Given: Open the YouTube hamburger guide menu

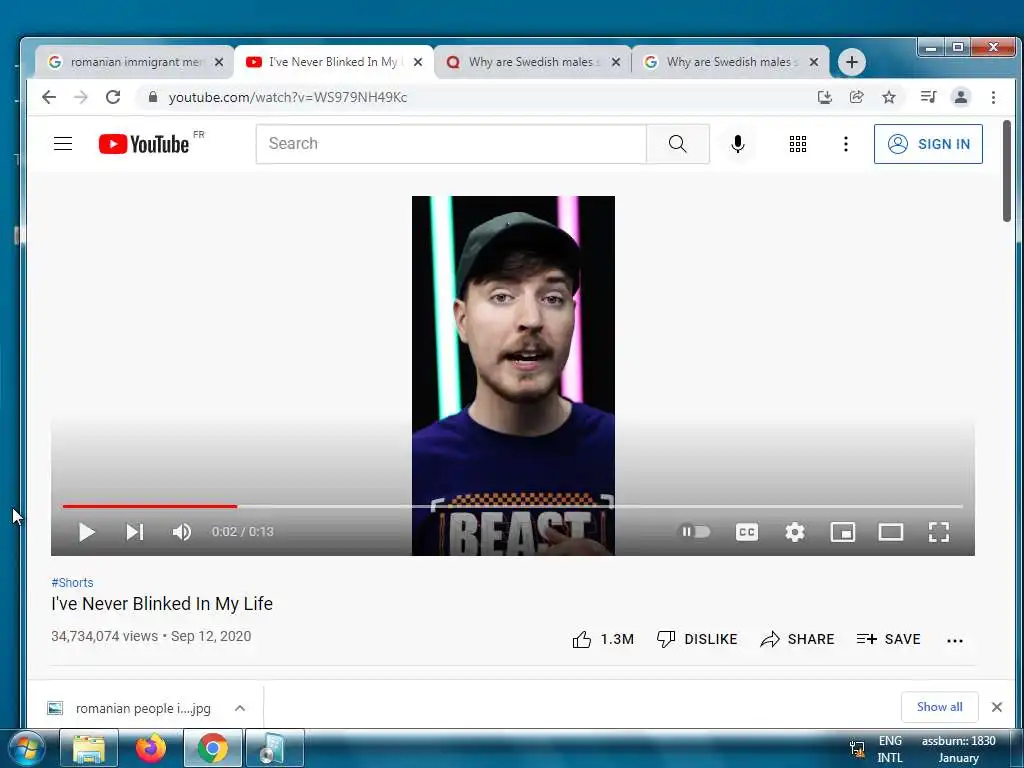Looking at the screenshot, I should [63, 144].
